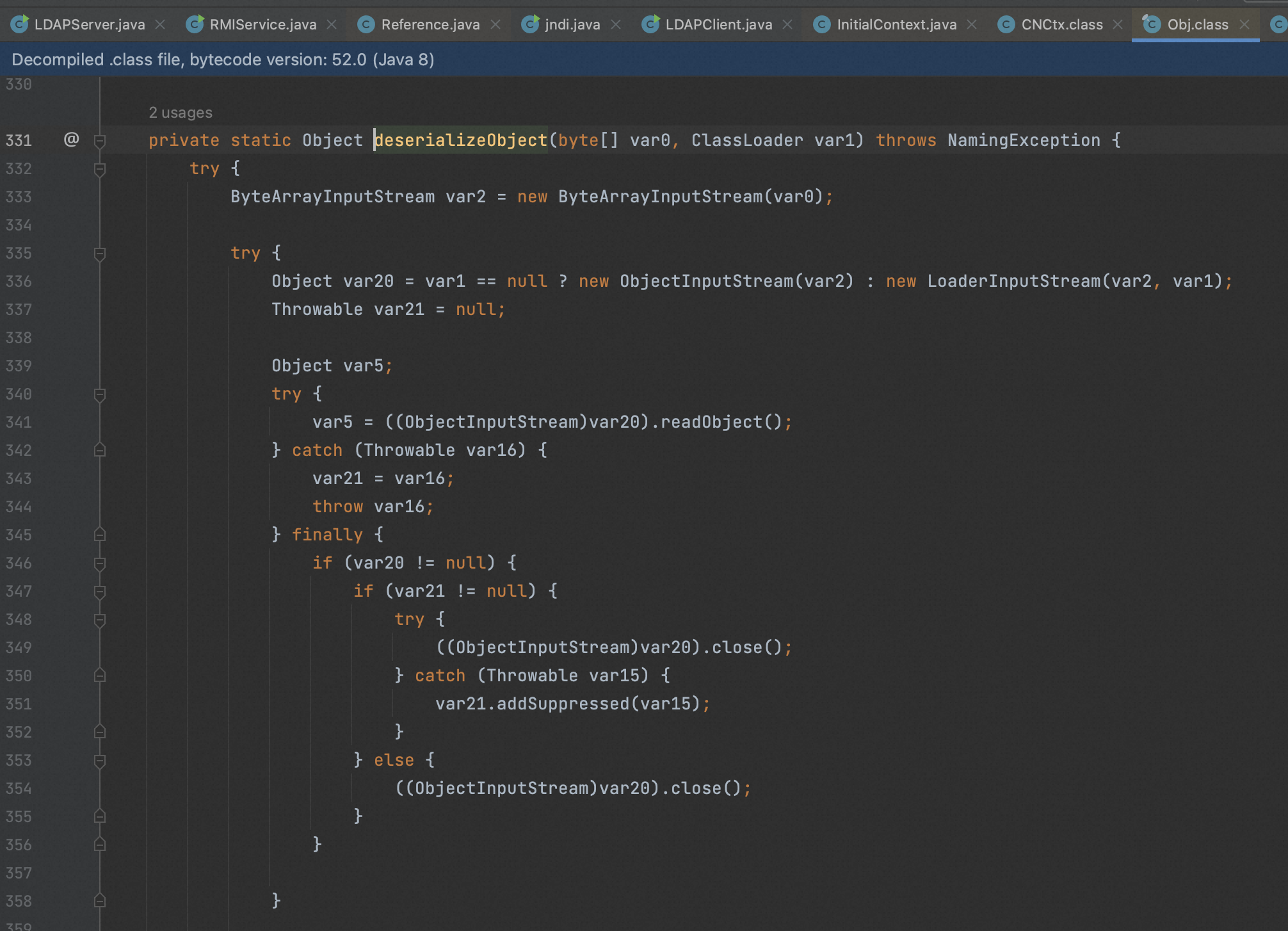Switch to the CNCtx.class tab
The width and height of the screenshot is (1288, 931).
coord(1061,24)
